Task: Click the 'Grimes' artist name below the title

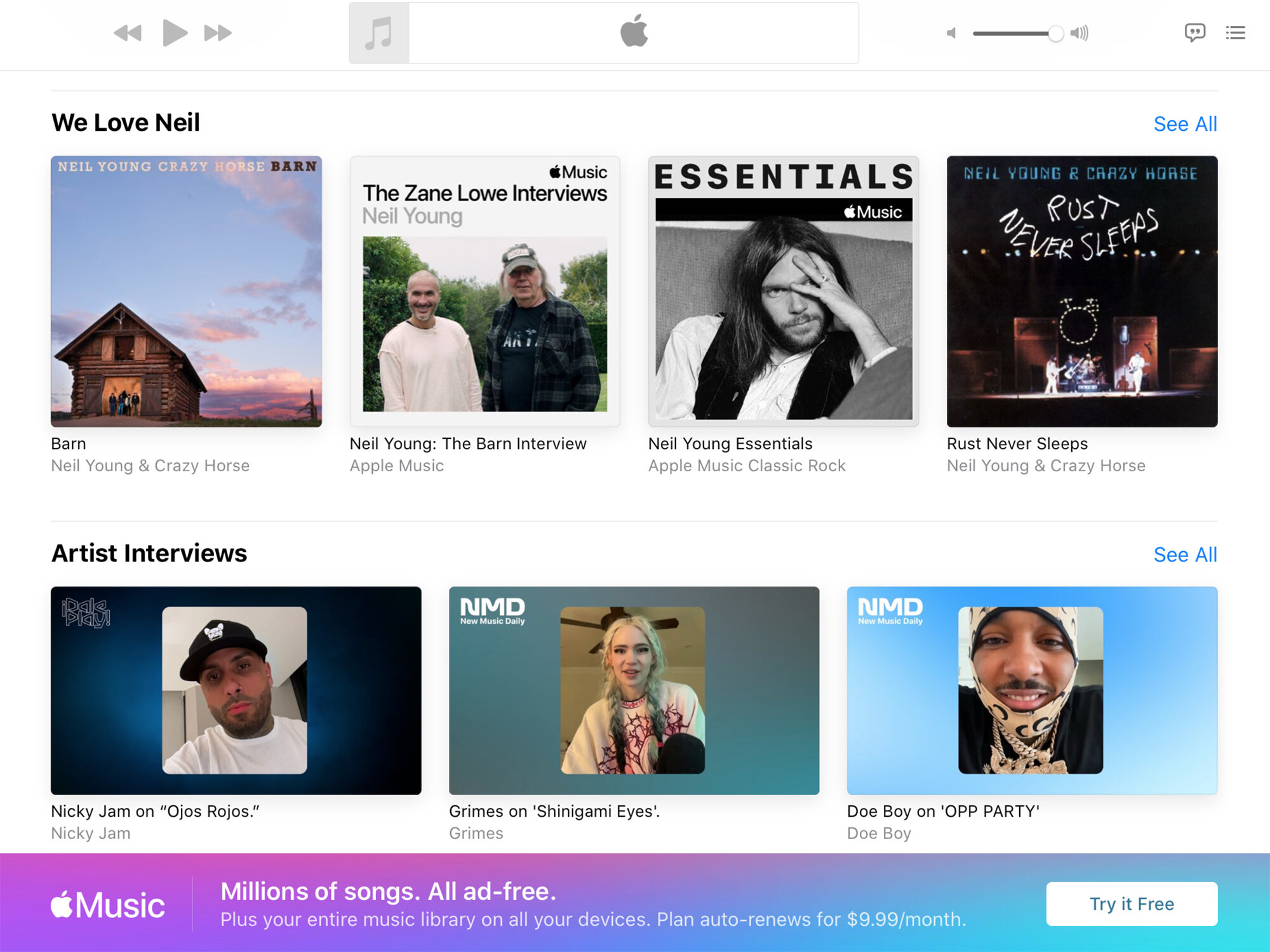Action: click(x=476, y=833)
